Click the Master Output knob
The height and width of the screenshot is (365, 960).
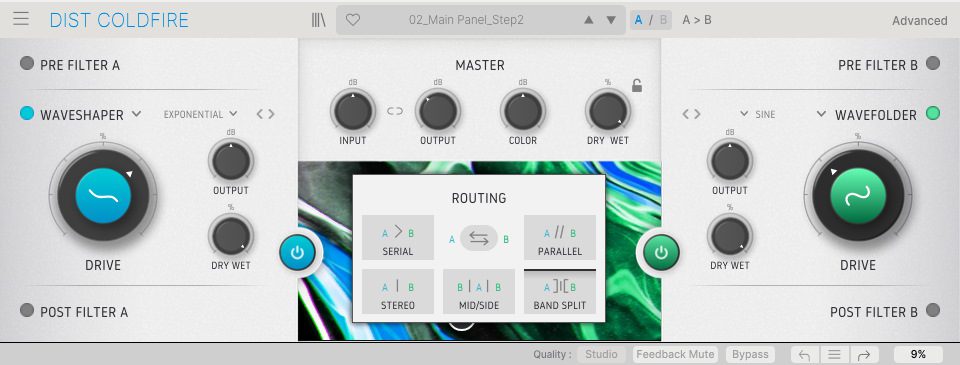(x=438, y=111)
